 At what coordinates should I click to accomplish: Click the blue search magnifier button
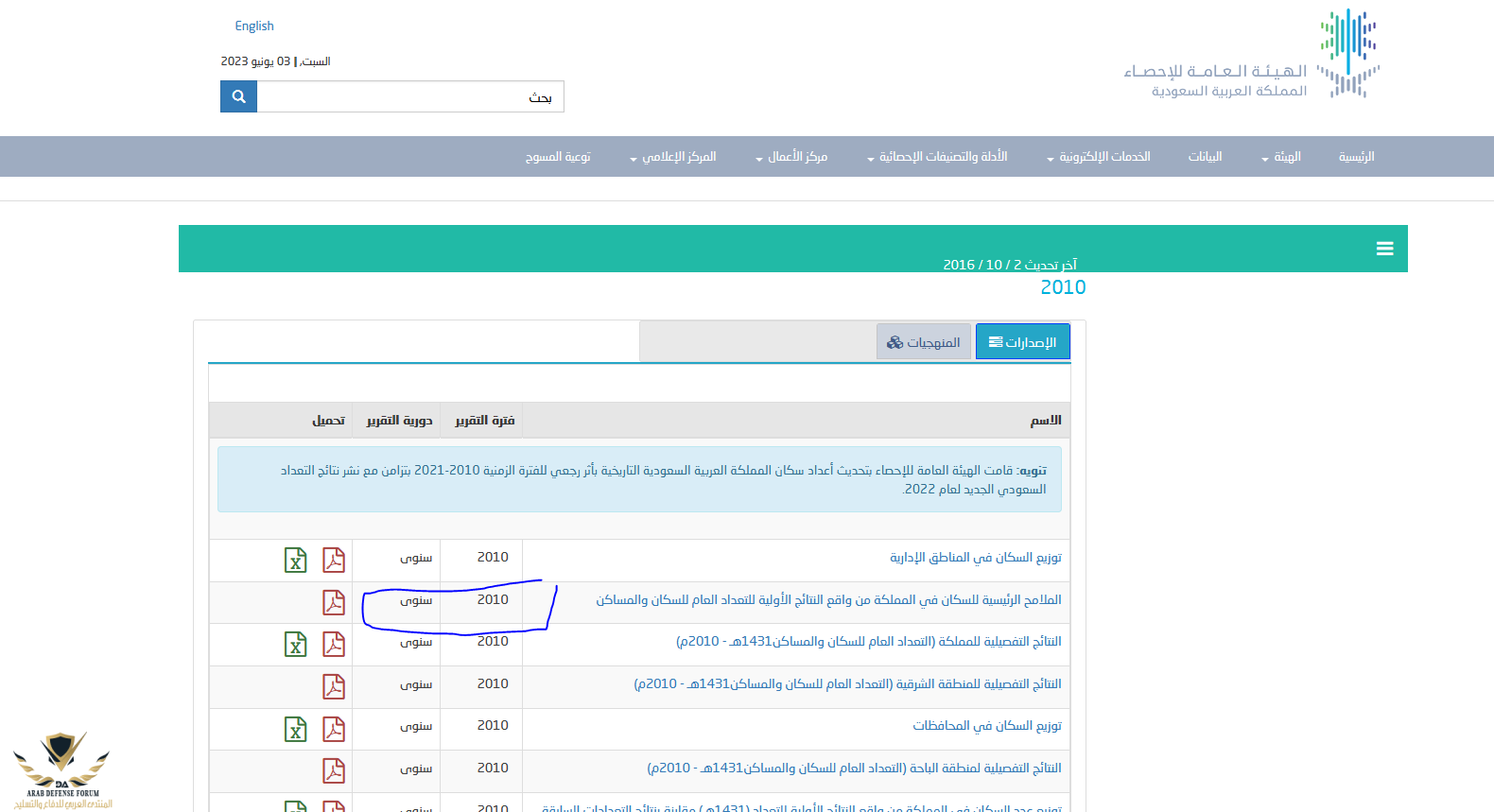238,96
